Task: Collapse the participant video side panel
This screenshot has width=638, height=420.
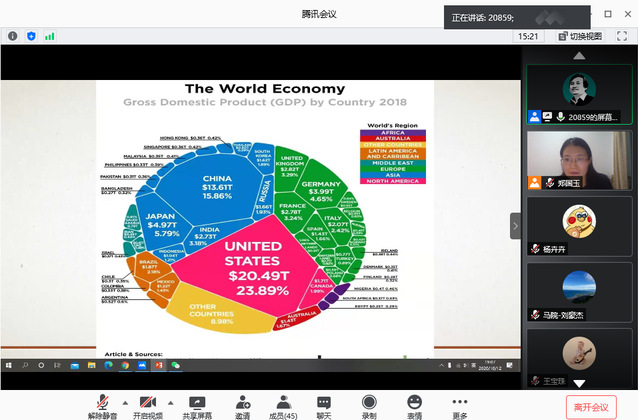Action: tap(516, 226)
